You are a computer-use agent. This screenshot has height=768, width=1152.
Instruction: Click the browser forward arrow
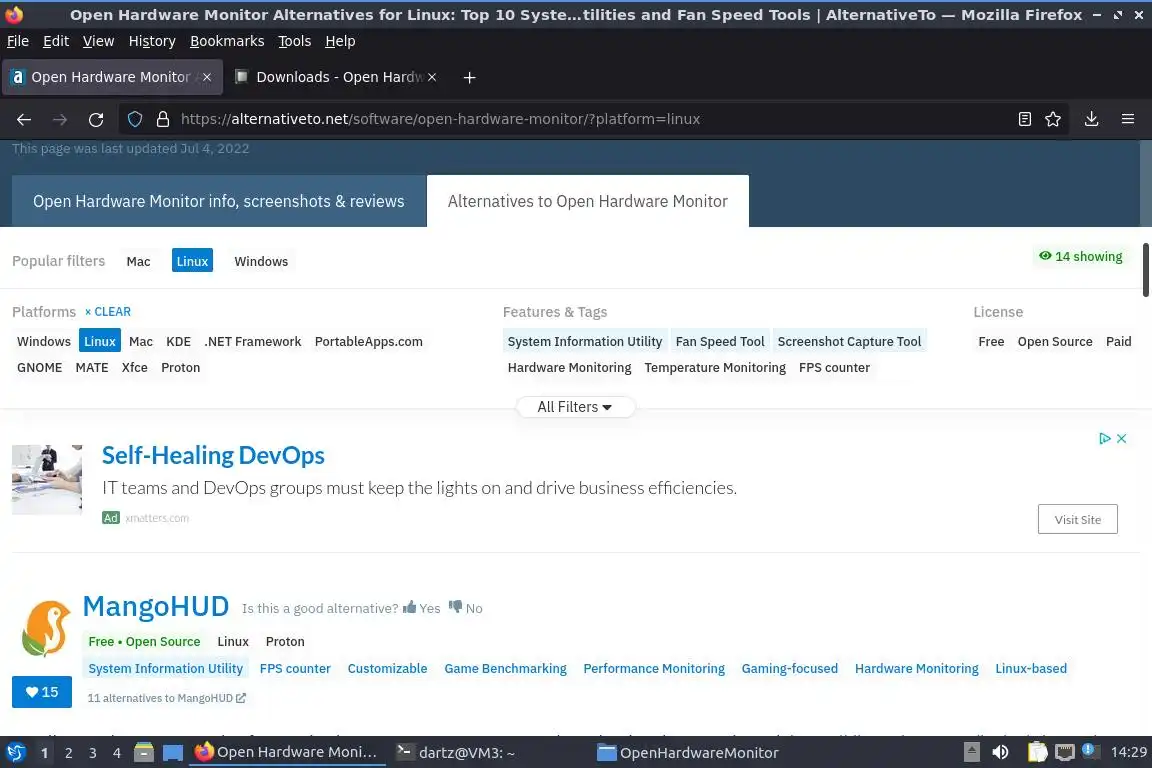pyautogui.click(x=60, y=119)
